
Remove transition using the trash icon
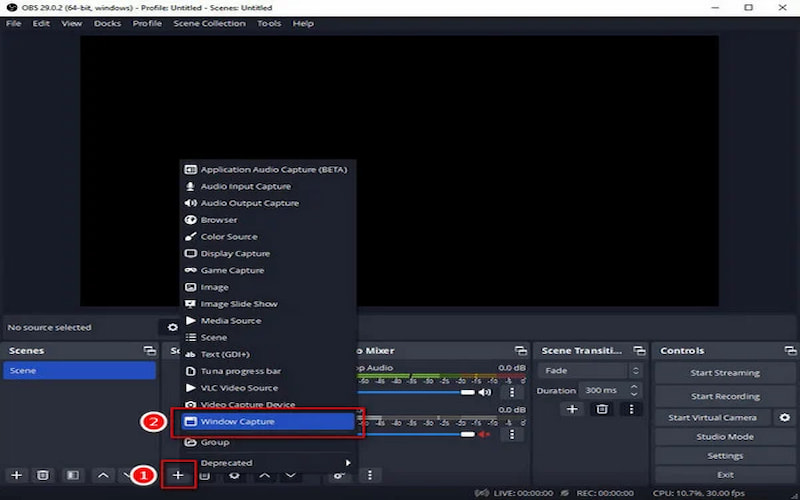(x=601, y=409)
